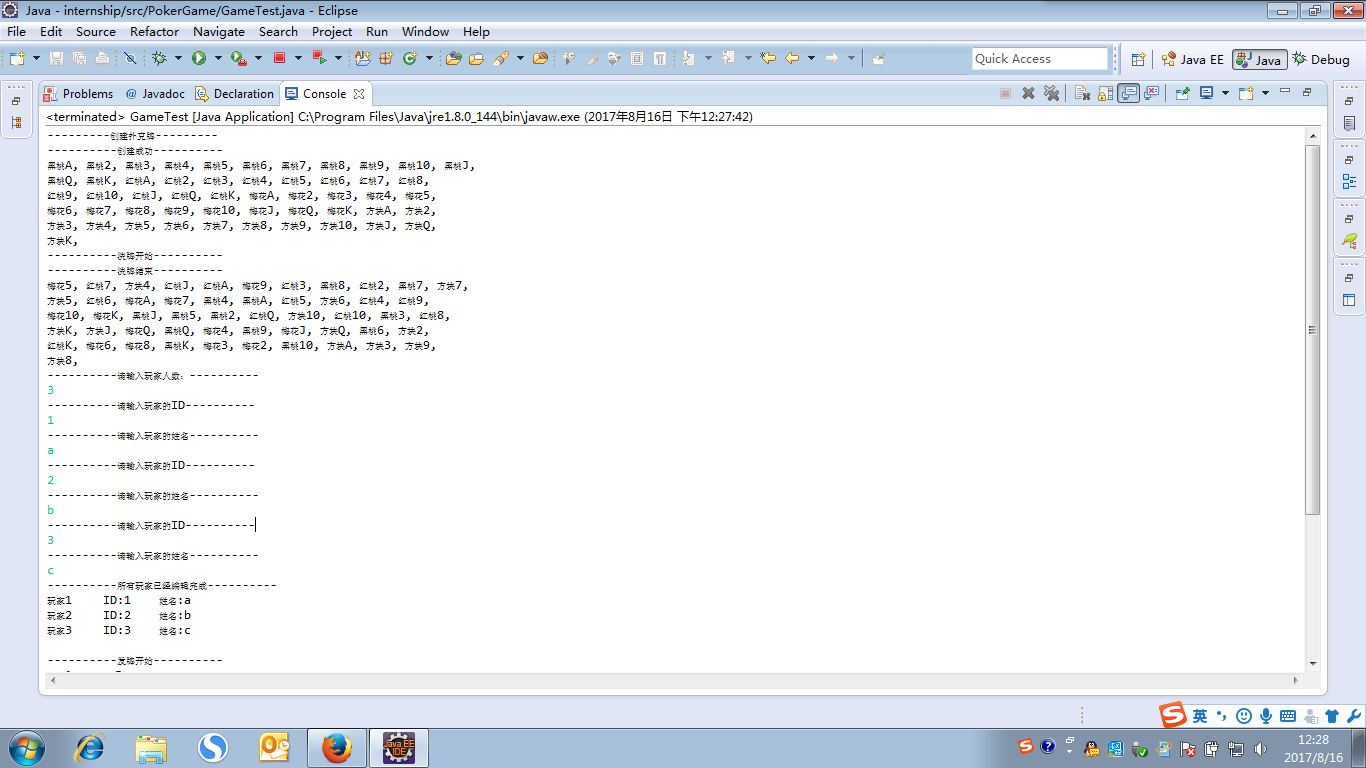Open Firefox from the taskbar

[x=337, y=747]
